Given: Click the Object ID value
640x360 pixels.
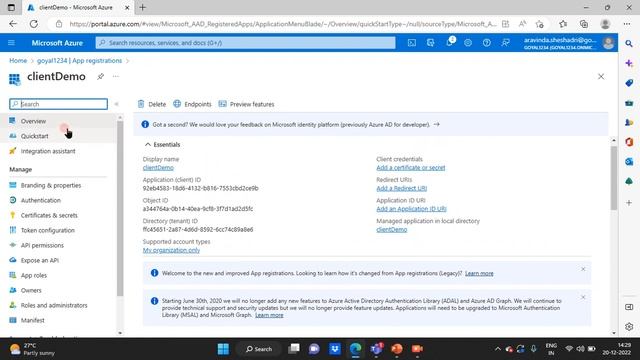Looking at the screenshot, I should (198, 209).
